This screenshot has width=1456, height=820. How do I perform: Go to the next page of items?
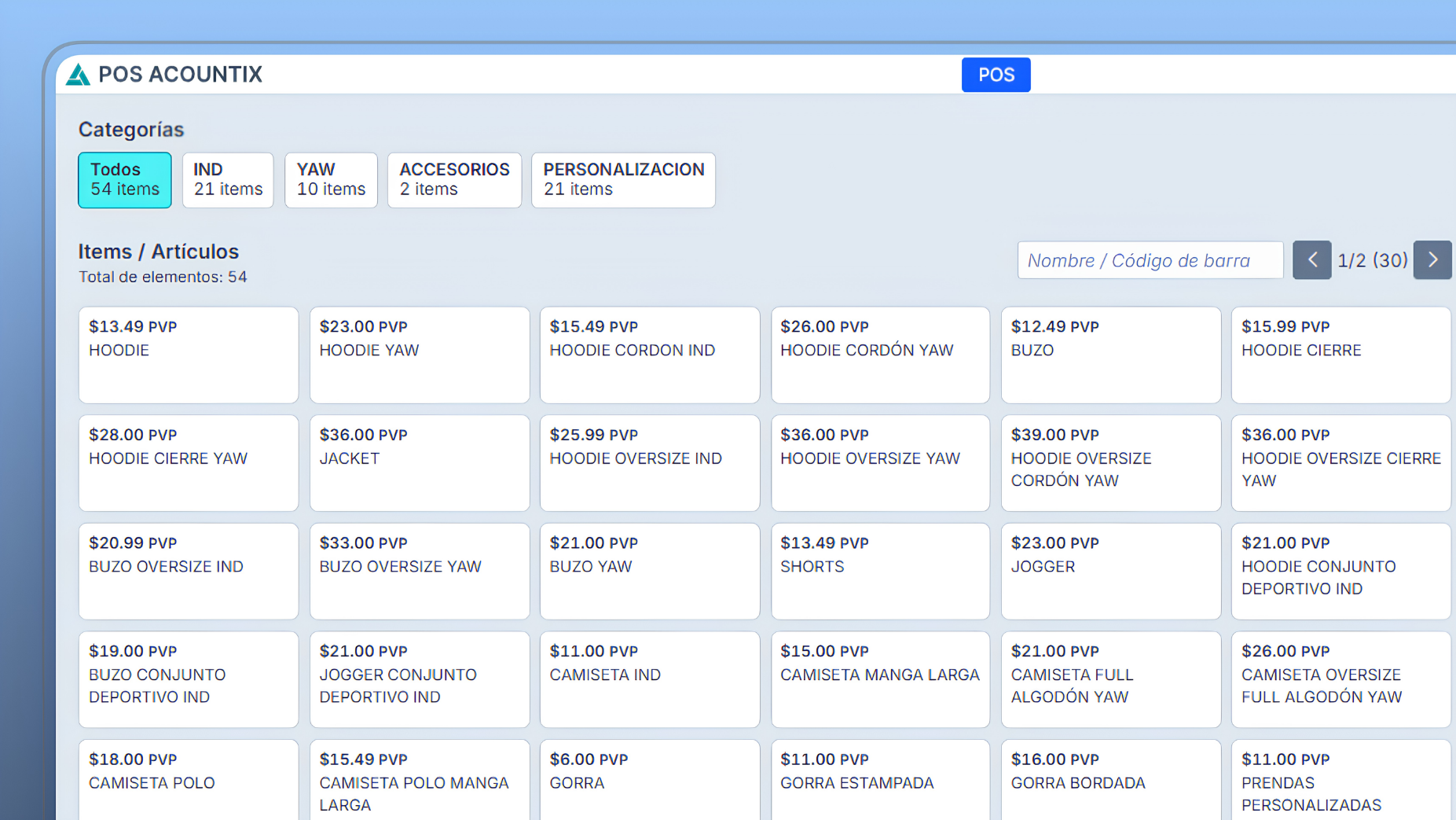click(1432, 260)
